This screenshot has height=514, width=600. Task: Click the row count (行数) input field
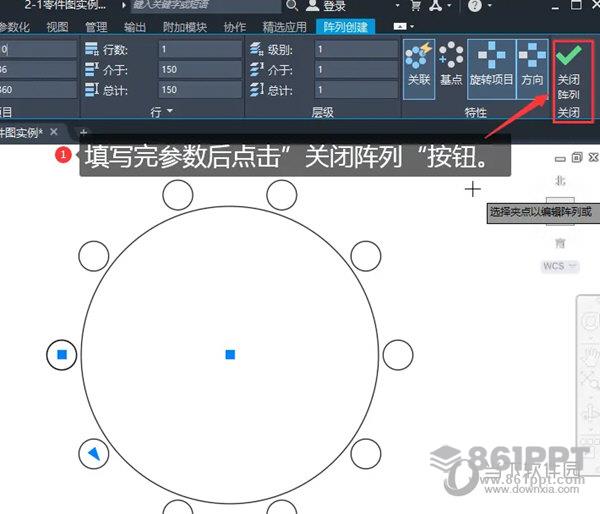pyautogui.click(x=198, y=49)
